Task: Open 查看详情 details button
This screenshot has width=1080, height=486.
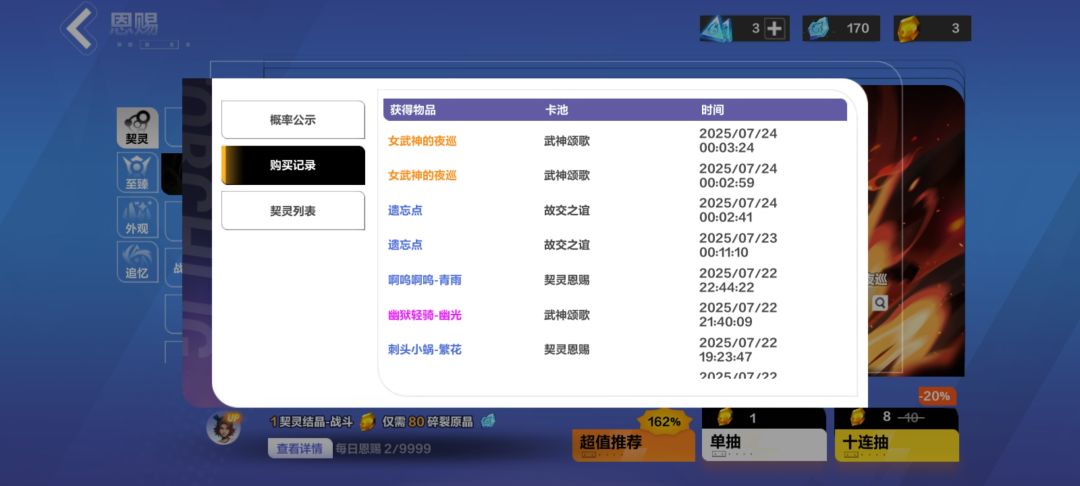Action: point(300,449)
